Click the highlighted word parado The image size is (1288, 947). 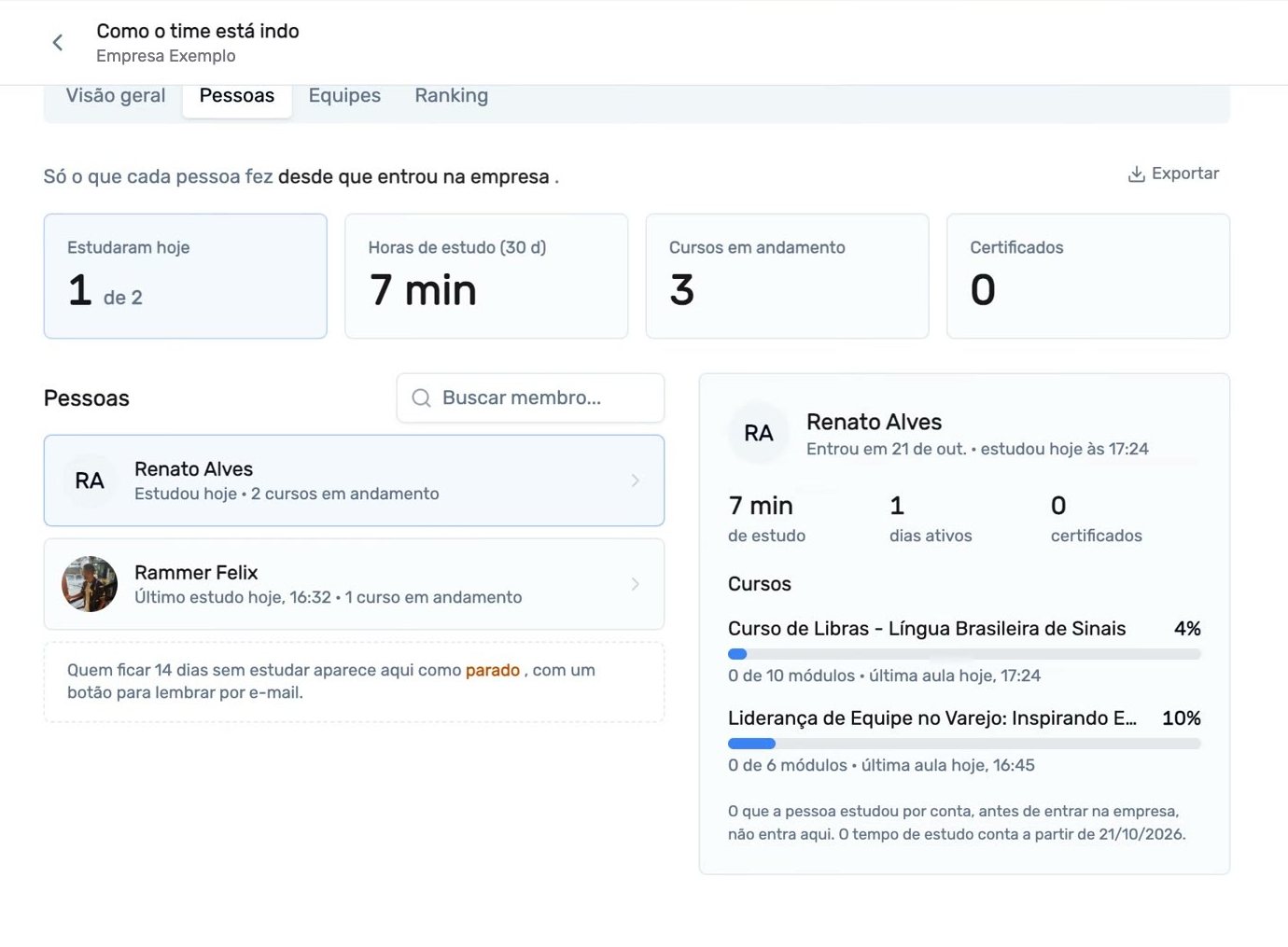point(493,670)
